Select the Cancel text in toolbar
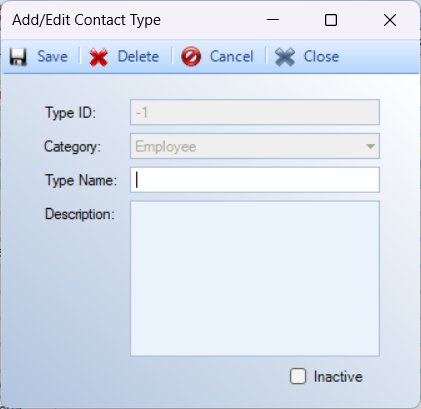The image size is (421, 409). 232,56
